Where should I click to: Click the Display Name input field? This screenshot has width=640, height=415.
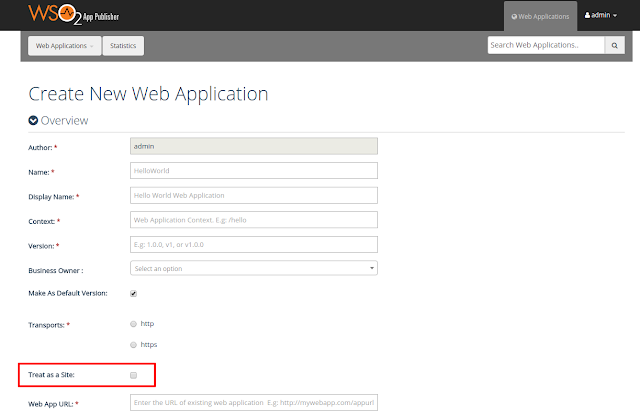click(254, 195)
